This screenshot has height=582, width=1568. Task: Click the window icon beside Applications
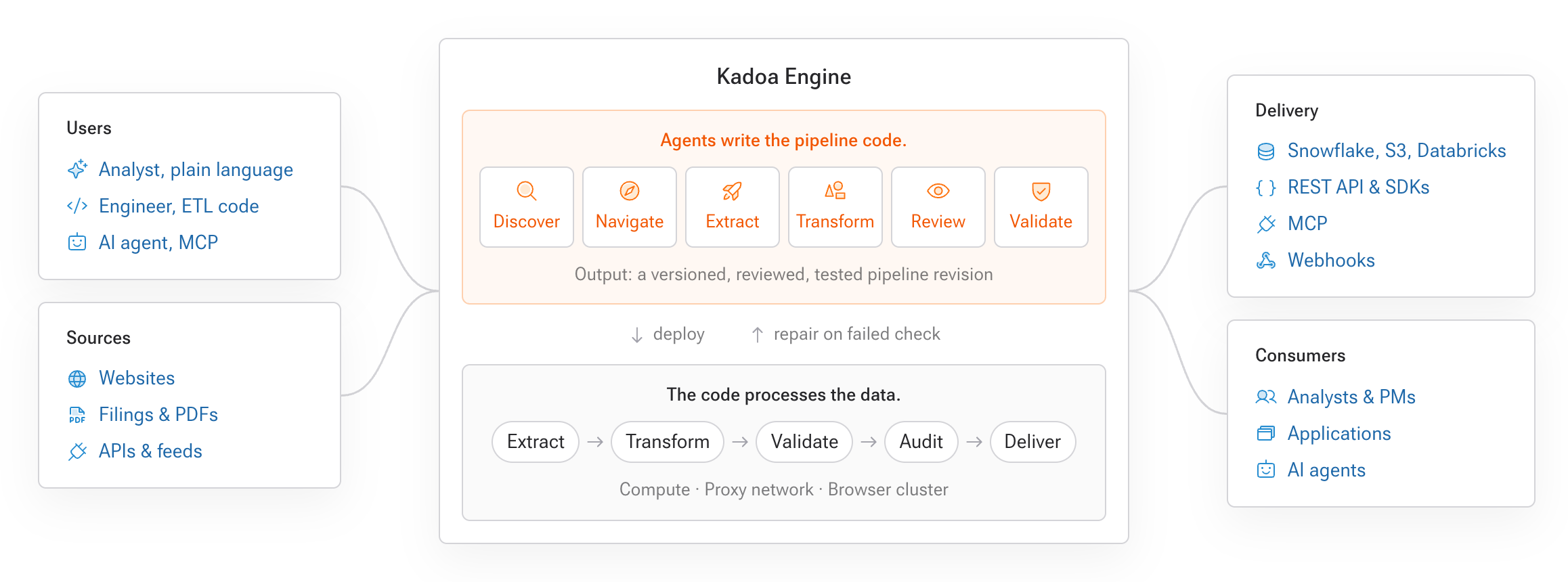1266,434
